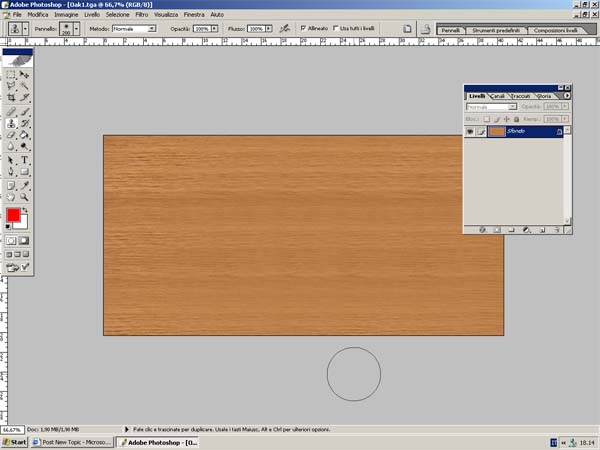Click the Sfondo layer thumbnail

point(497,131)
